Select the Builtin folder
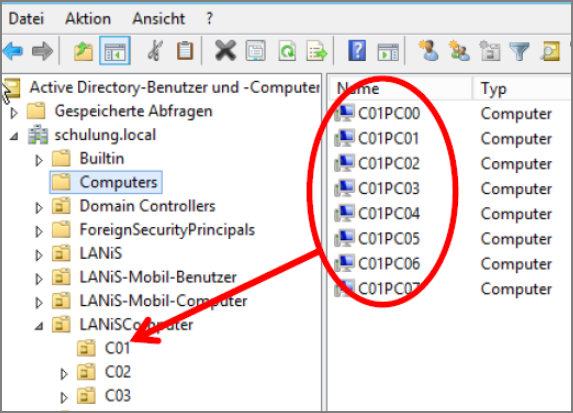 tap(102, 159)
